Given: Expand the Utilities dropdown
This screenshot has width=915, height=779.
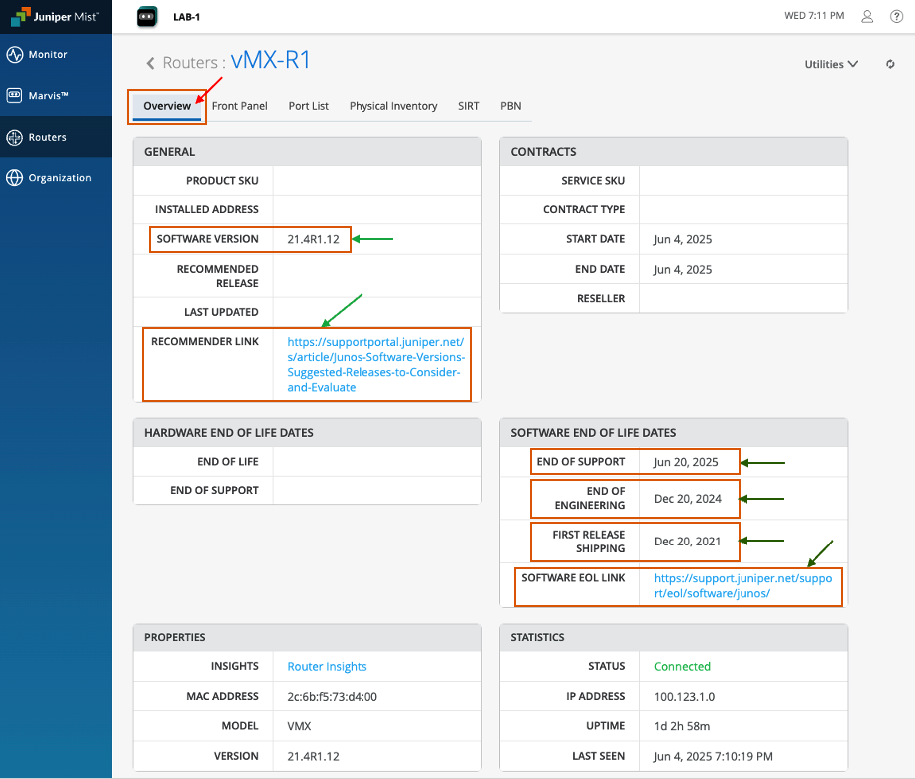Looking at the screenshot, I should pos(831,65).
